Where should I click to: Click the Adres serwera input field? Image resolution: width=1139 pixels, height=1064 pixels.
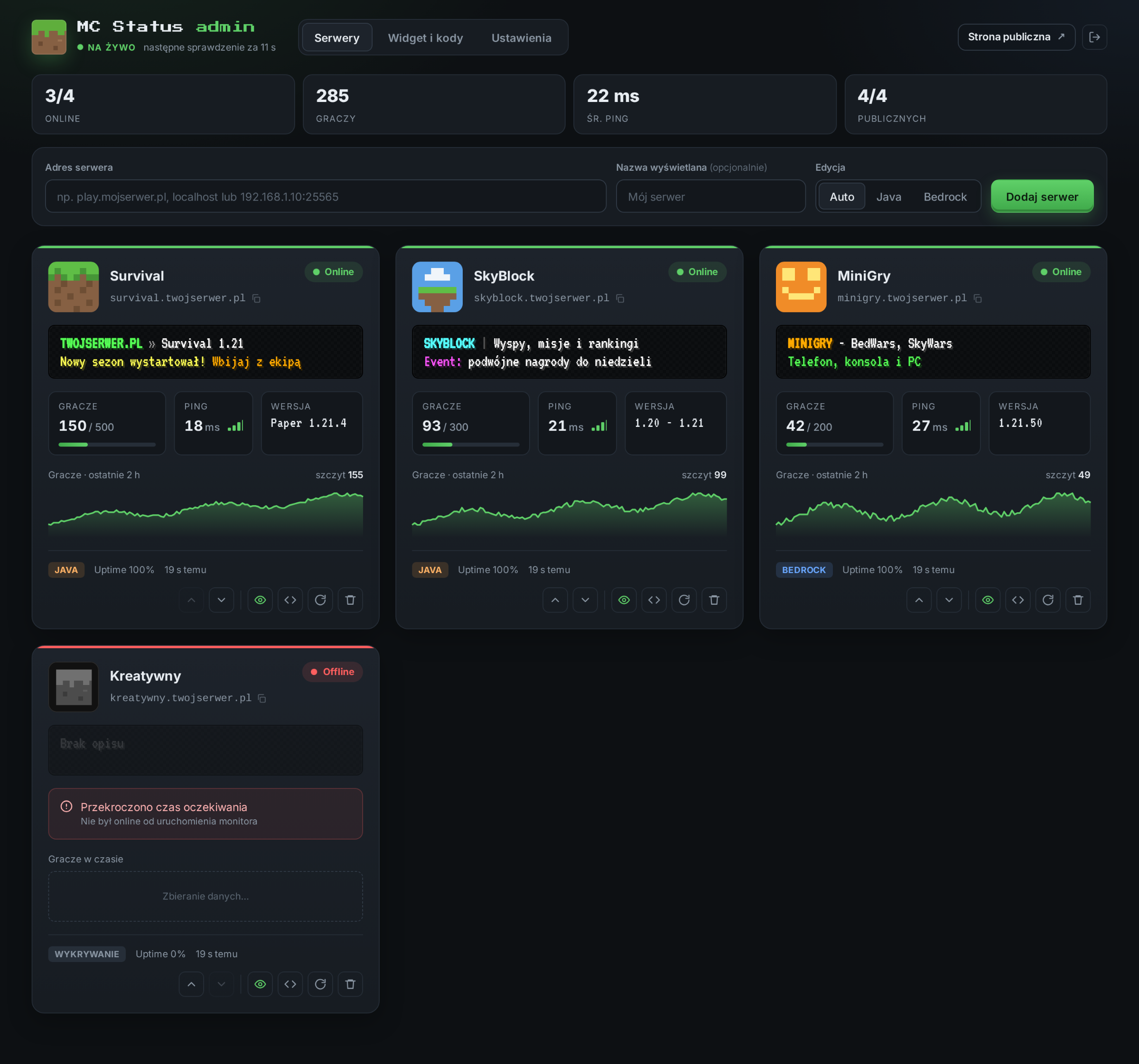[x=326, y=196]
